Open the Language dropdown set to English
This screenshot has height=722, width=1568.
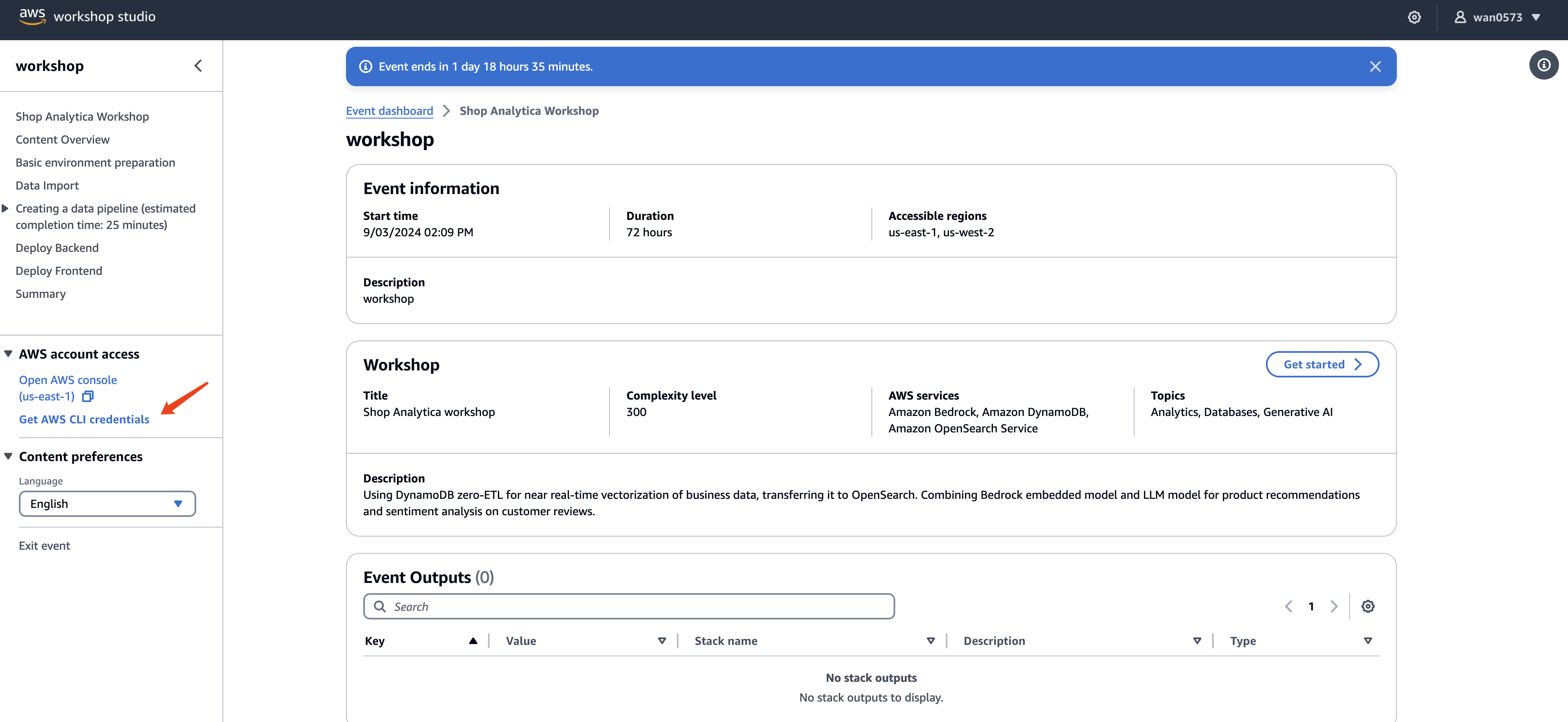(107, 504)
